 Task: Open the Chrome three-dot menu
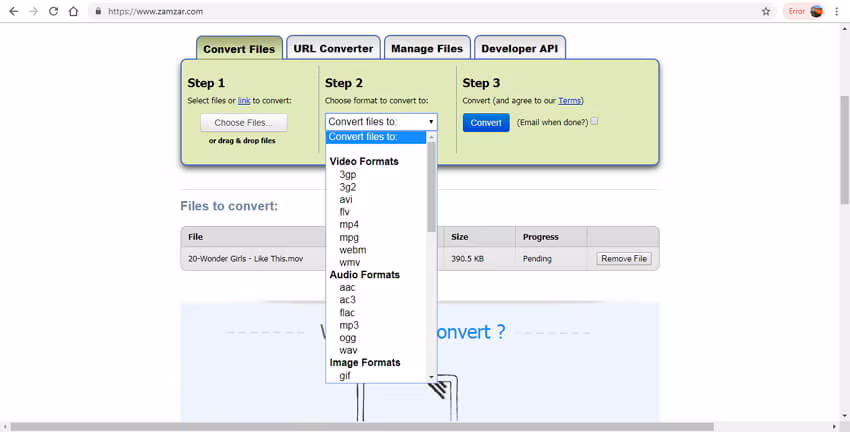point(837,11)
